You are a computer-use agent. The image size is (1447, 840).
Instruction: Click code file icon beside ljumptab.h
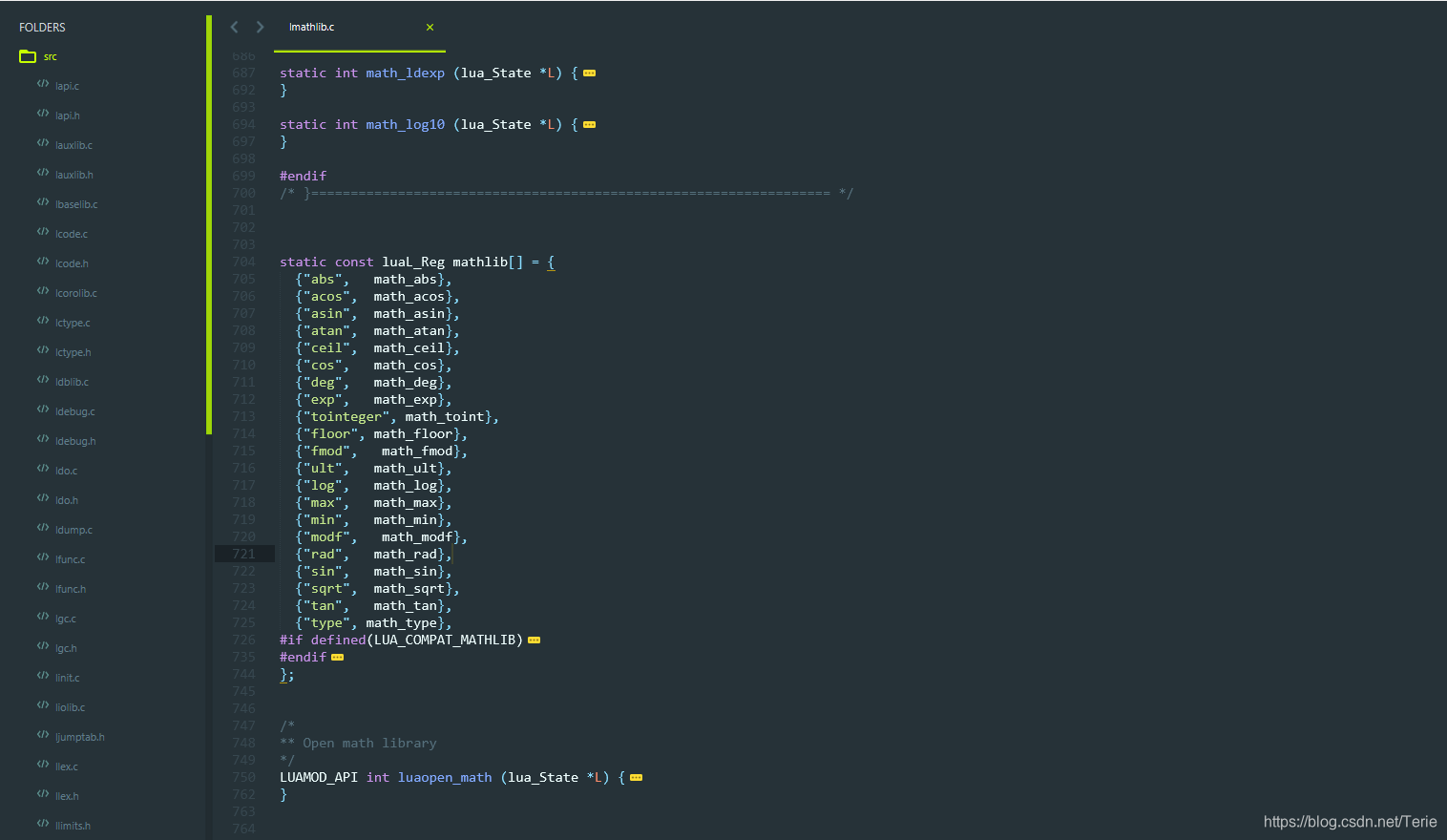(43, 735)
